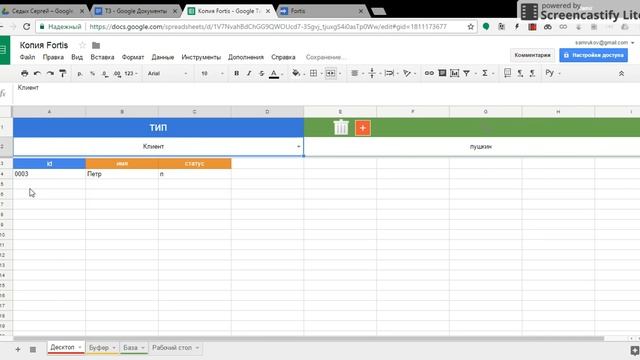Screen dimensions: 640x360
Task: Click the move-to-folder icon
Action: [x=96, y=45]
